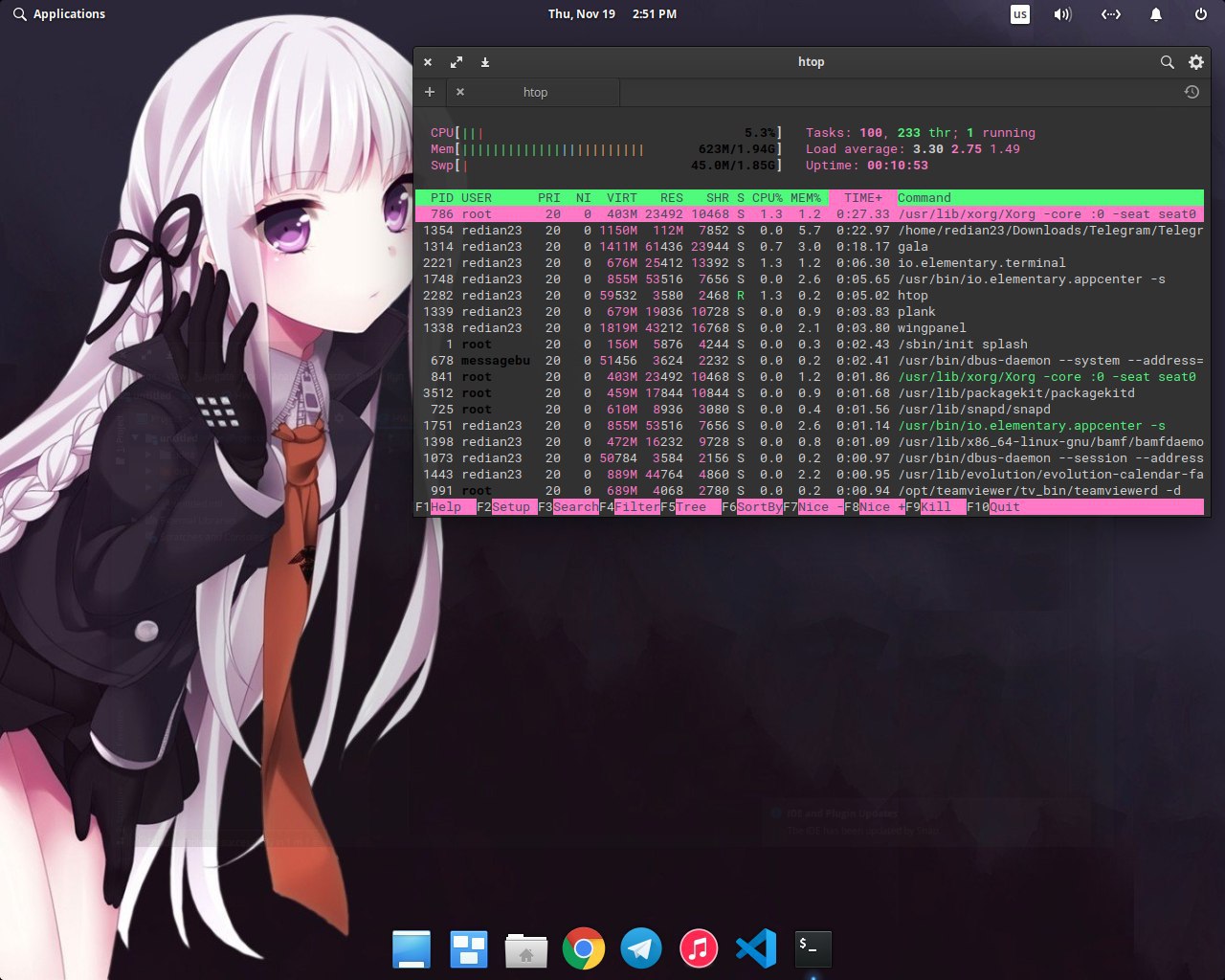Sort by TIME+ column header

pyautogui.click(x=863, y=198)
